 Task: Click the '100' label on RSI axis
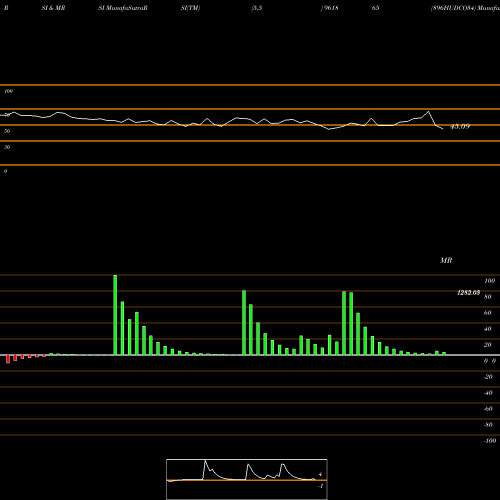tap(8, 91)
